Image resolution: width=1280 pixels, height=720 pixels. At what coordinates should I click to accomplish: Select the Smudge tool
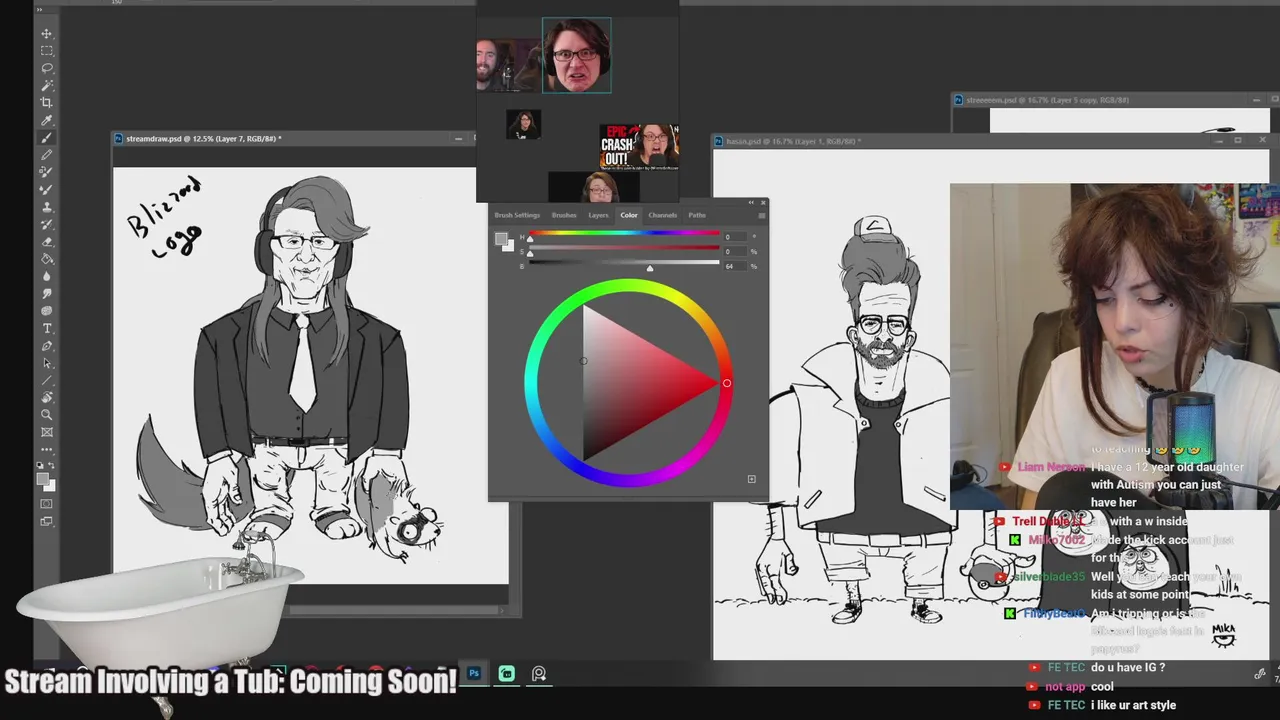47,293
